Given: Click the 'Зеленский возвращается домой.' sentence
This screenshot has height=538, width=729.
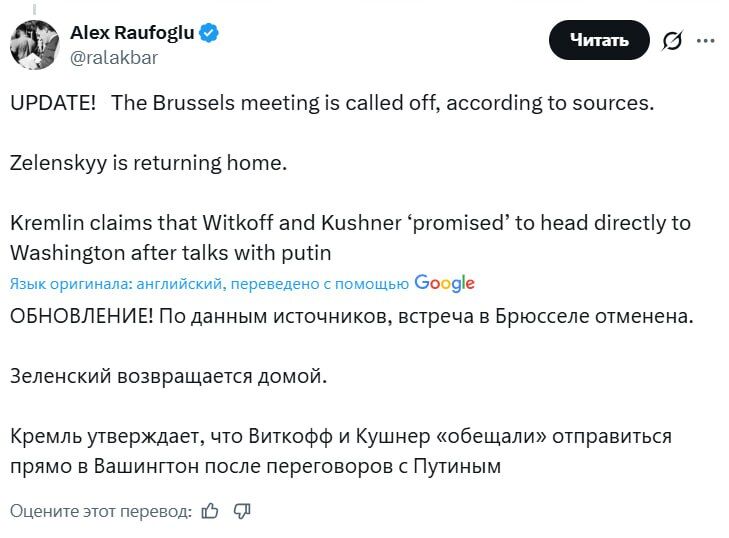Looking at the screenshot, I should pyautogui.click(x=168, y=377).
